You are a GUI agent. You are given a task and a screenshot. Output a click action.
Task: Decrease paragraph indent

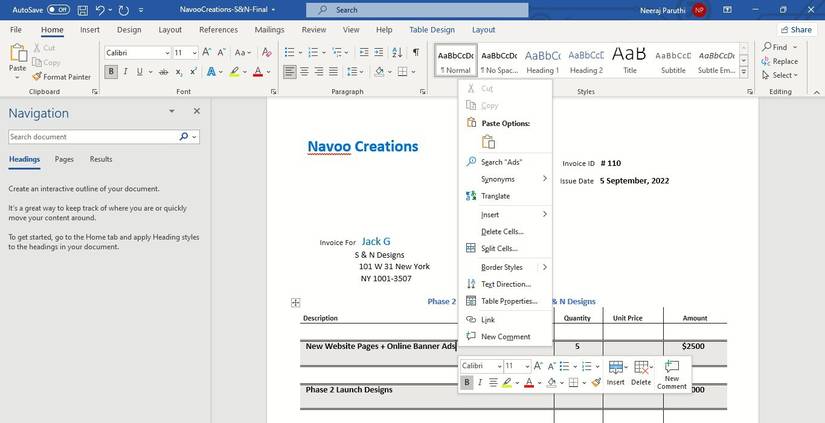click(x=364, y=52)
